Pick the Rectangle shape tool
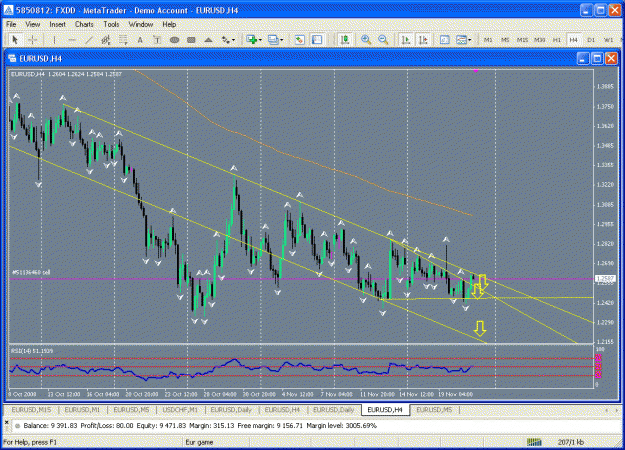625x450 pixels. tap(191, 39)
